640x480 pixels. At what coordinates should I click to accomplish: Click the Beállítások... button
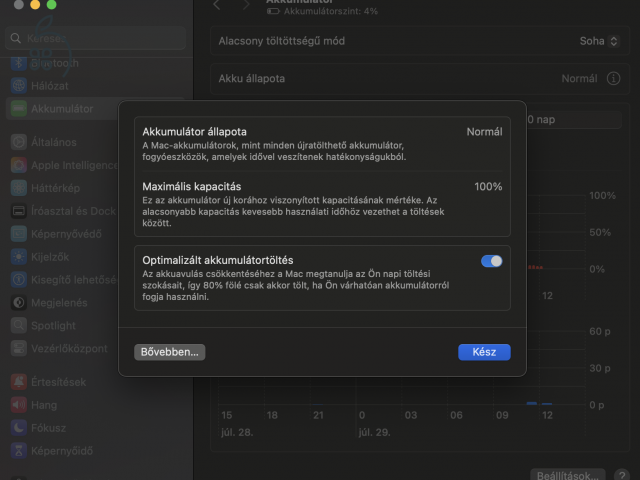point(568,475)
